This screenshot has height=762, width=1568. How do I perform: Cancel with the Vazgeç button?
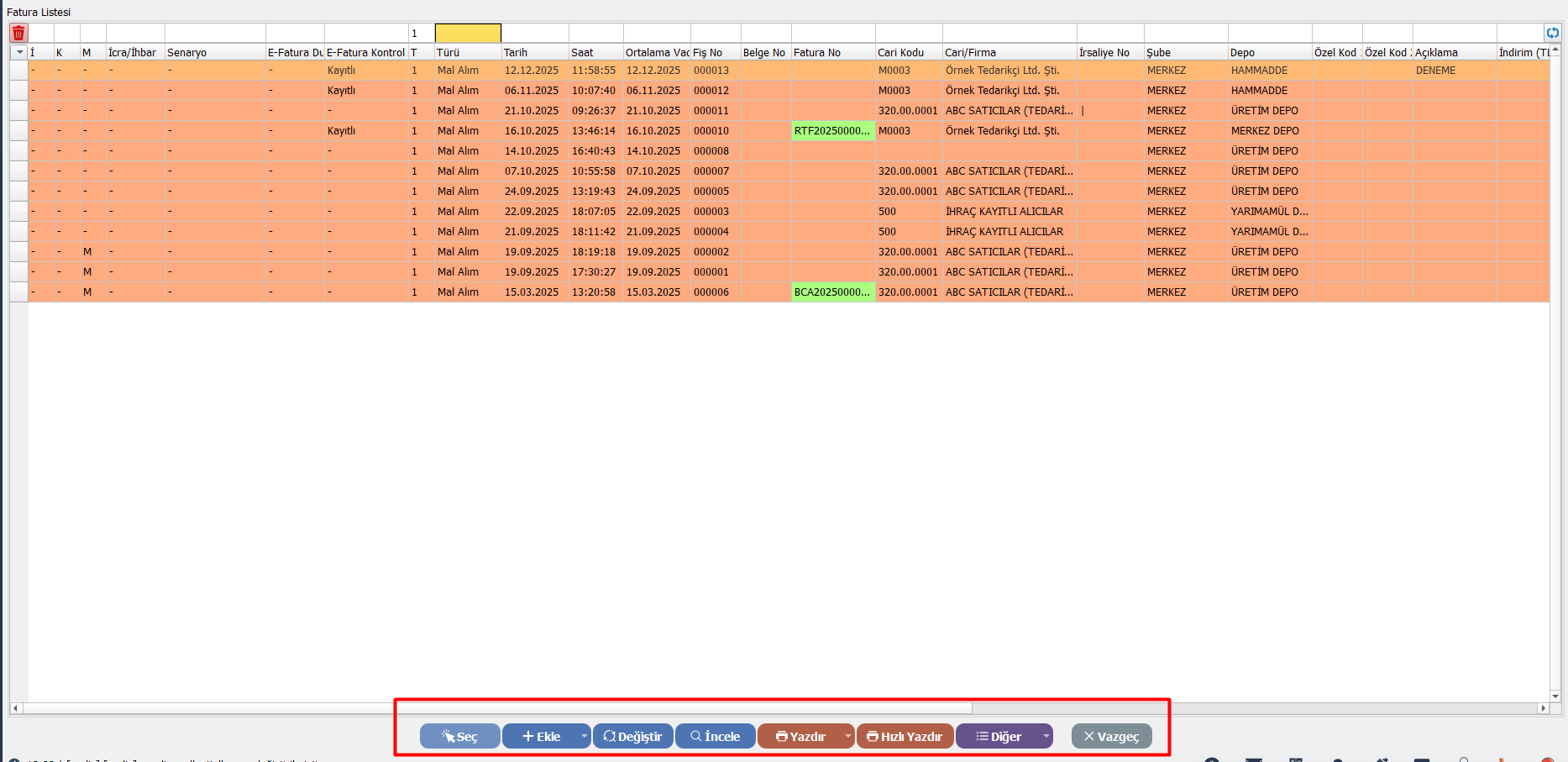click(x=1111, y=736)
